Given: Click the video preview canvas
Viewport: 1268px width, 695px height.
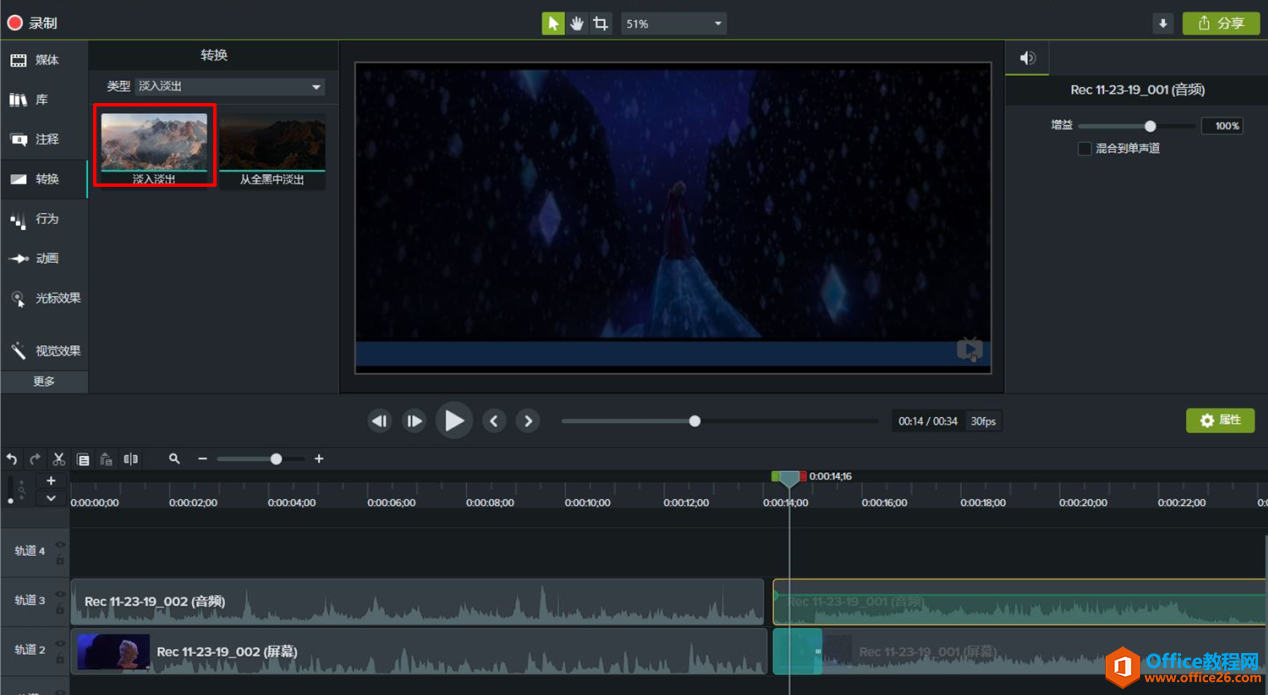Looking at the screenshot, I should coord(673,217).
